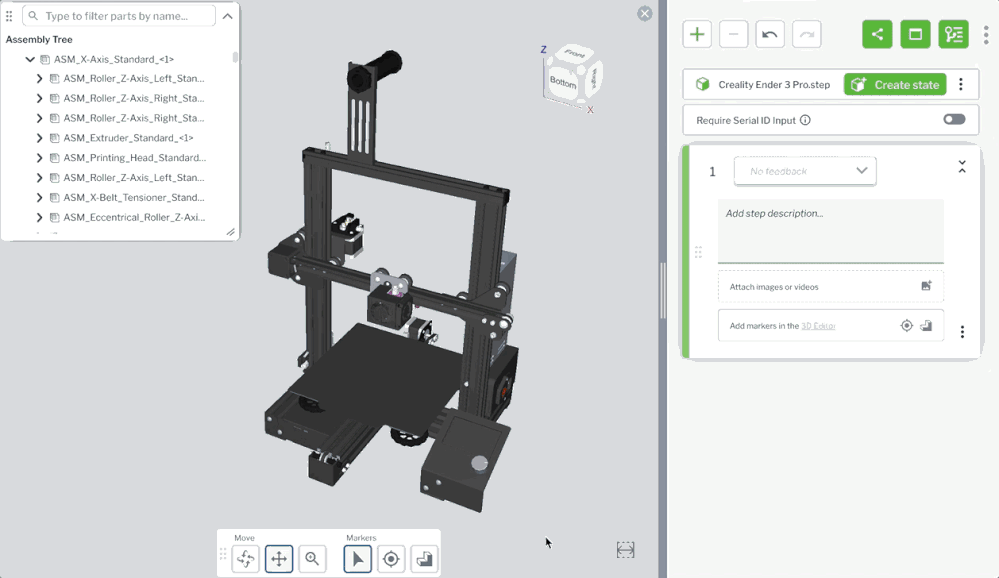Click the Create state button

894,85
